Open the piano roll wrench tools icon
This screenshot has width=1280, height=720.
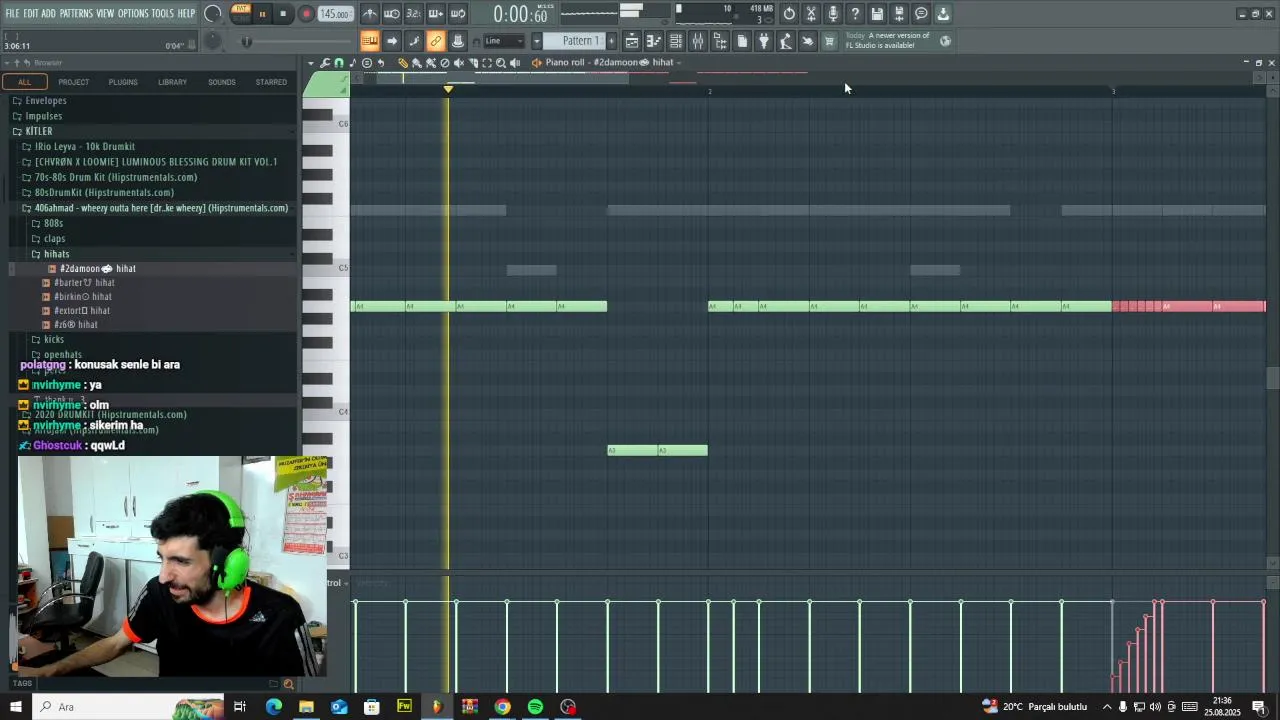pyautogui.click(x=325, y=63)
